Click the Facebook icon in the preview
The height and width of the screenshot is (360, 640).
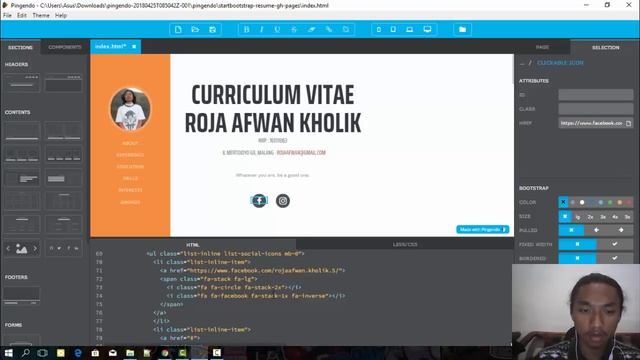[259, 200]
